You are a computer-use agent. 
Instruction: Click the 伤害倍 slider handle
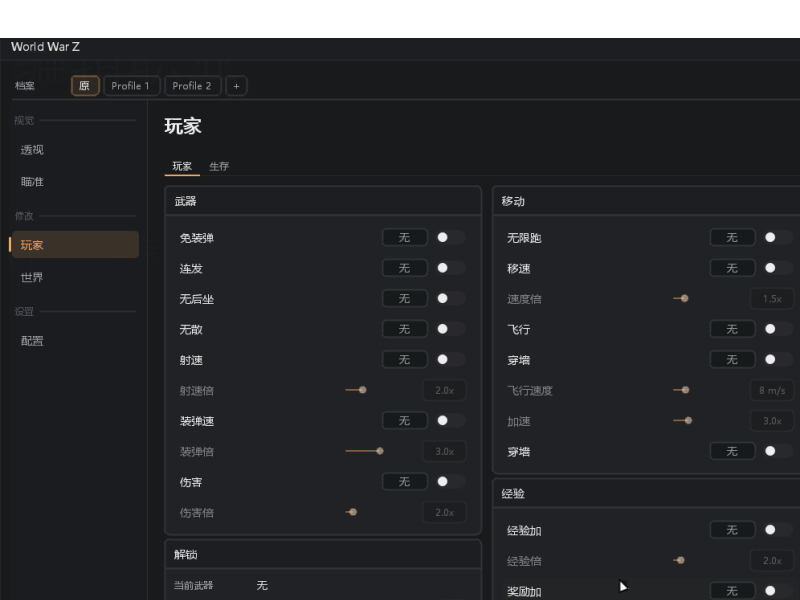353,512
